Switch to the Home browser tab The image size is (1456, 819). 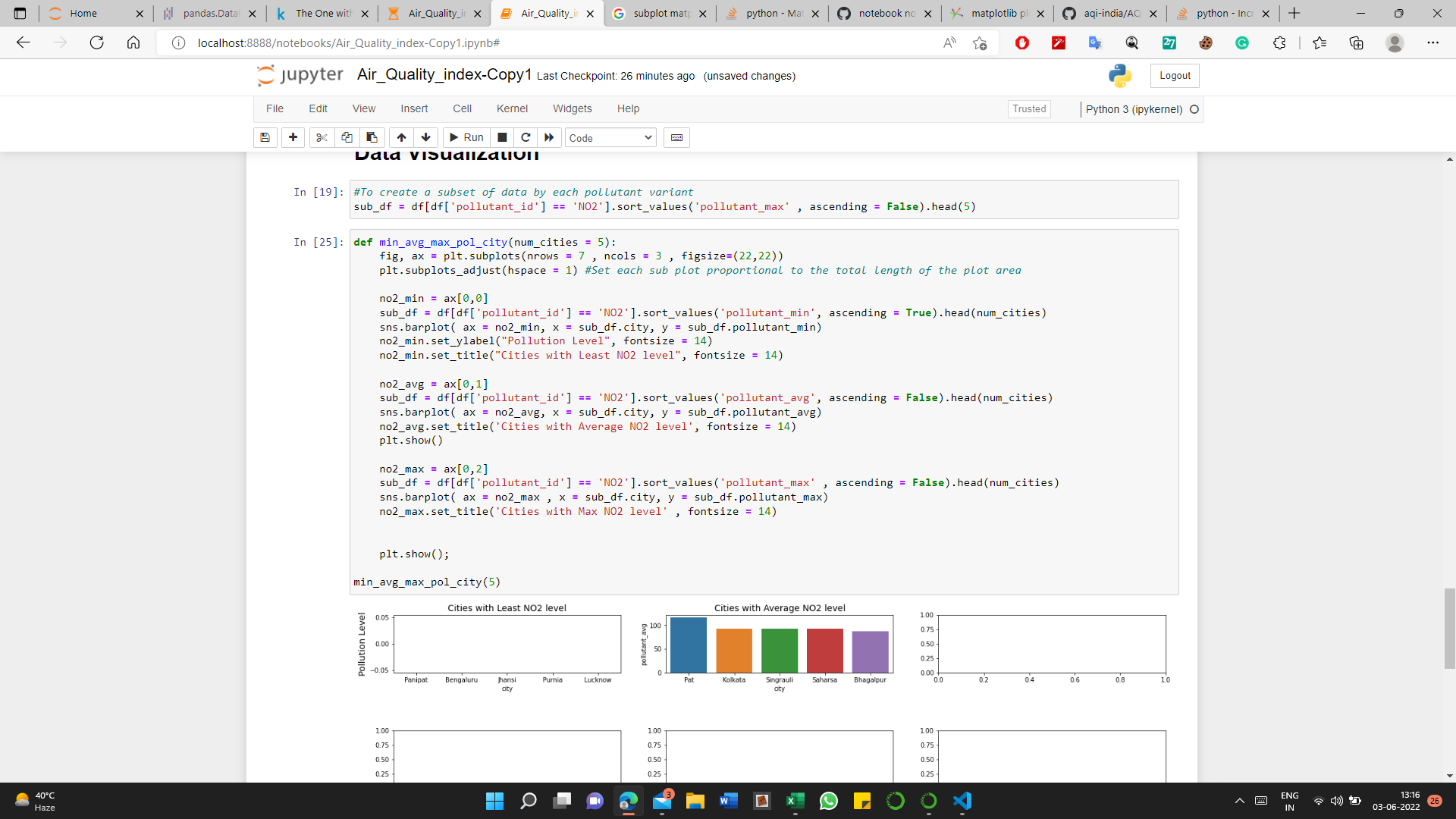[95, 13]
